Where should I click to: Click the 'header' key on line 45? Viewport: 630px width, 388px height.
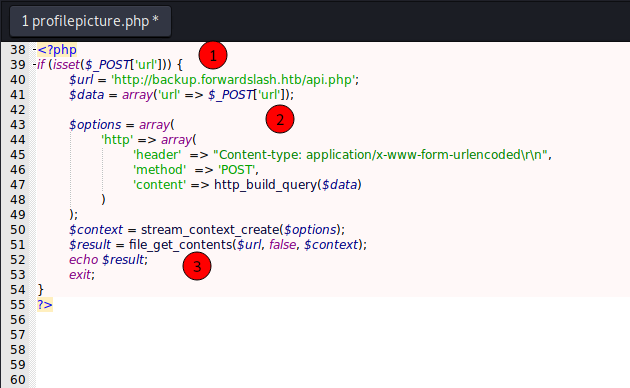coord(157,155)
